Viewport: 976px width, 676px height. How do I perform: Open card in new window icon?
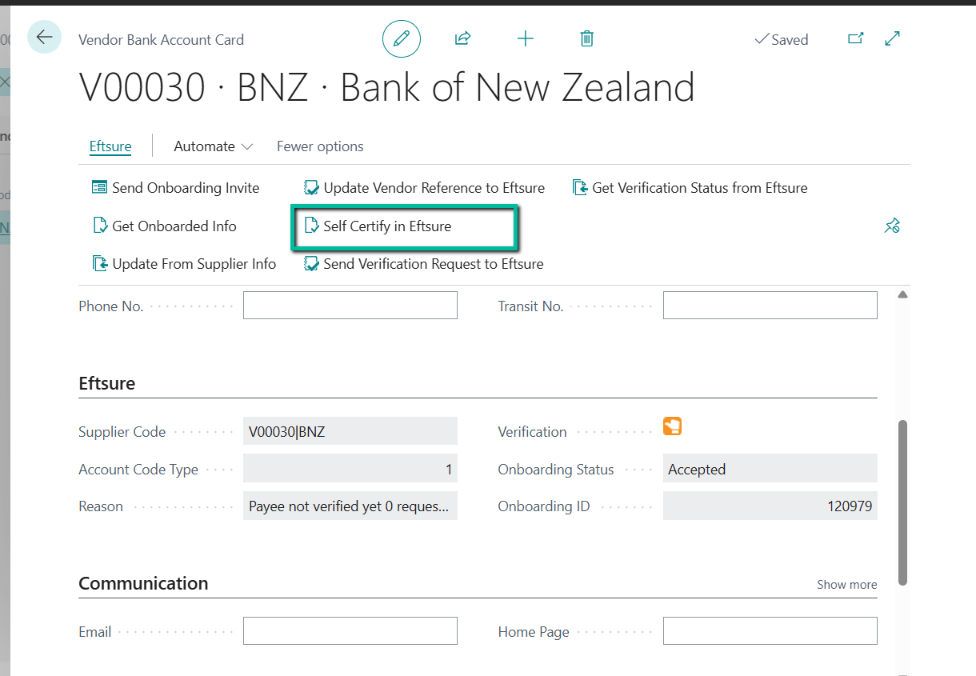[856, 39]
